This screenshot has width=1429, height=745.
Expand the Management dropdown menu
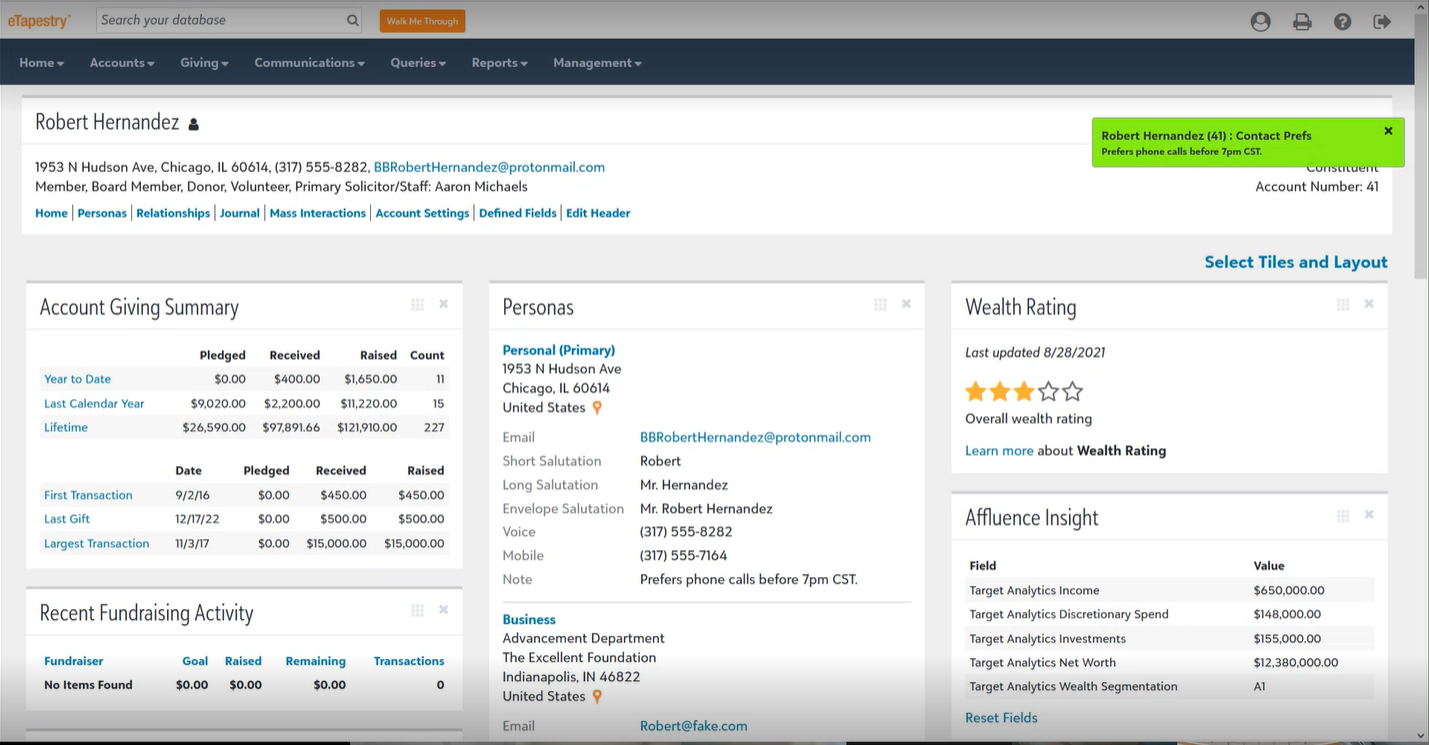597,63
